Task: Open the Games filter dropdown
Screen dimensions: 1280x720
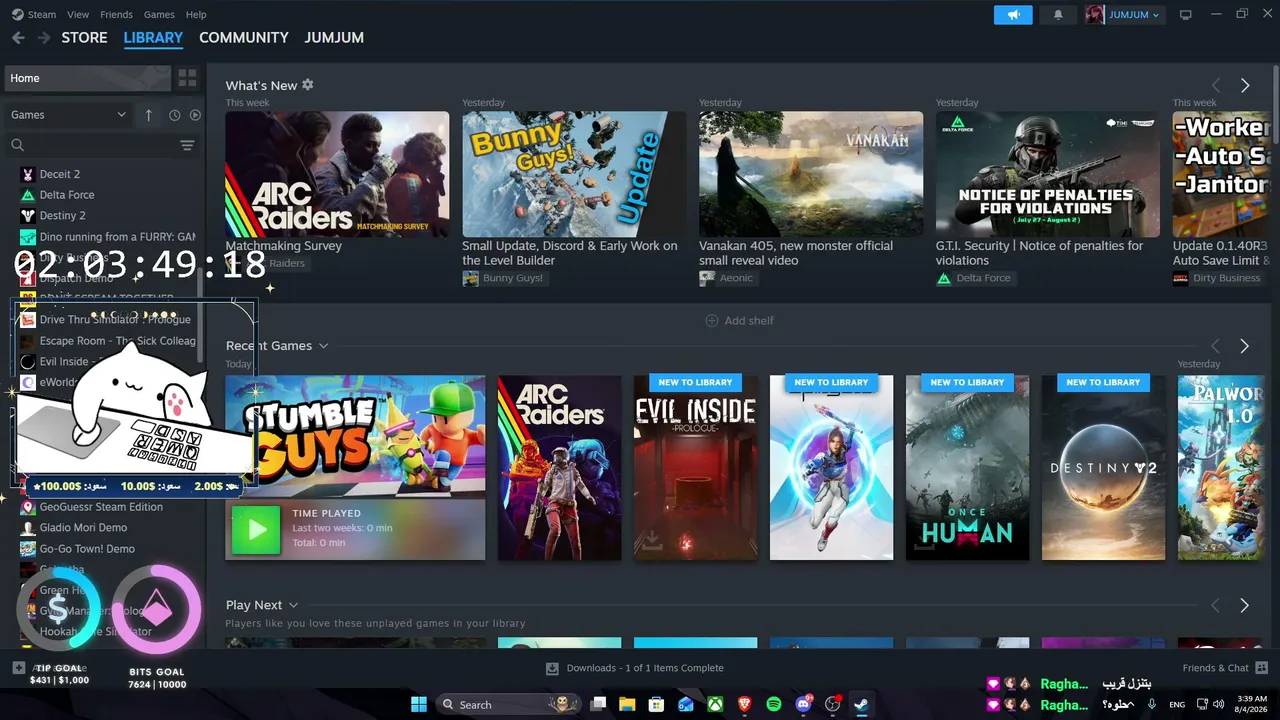Action: [68, 115]
